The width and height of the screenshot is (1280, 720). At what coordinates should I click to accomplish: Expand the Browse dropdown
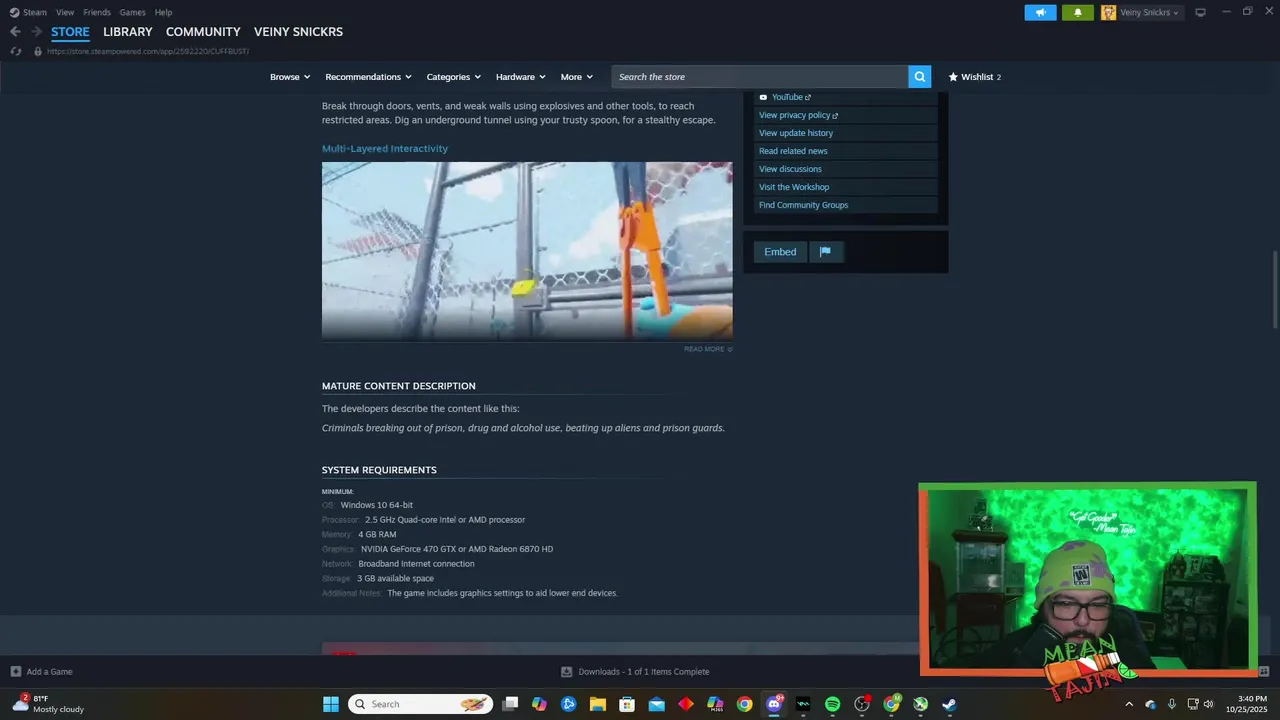click(x=290, y=77)
